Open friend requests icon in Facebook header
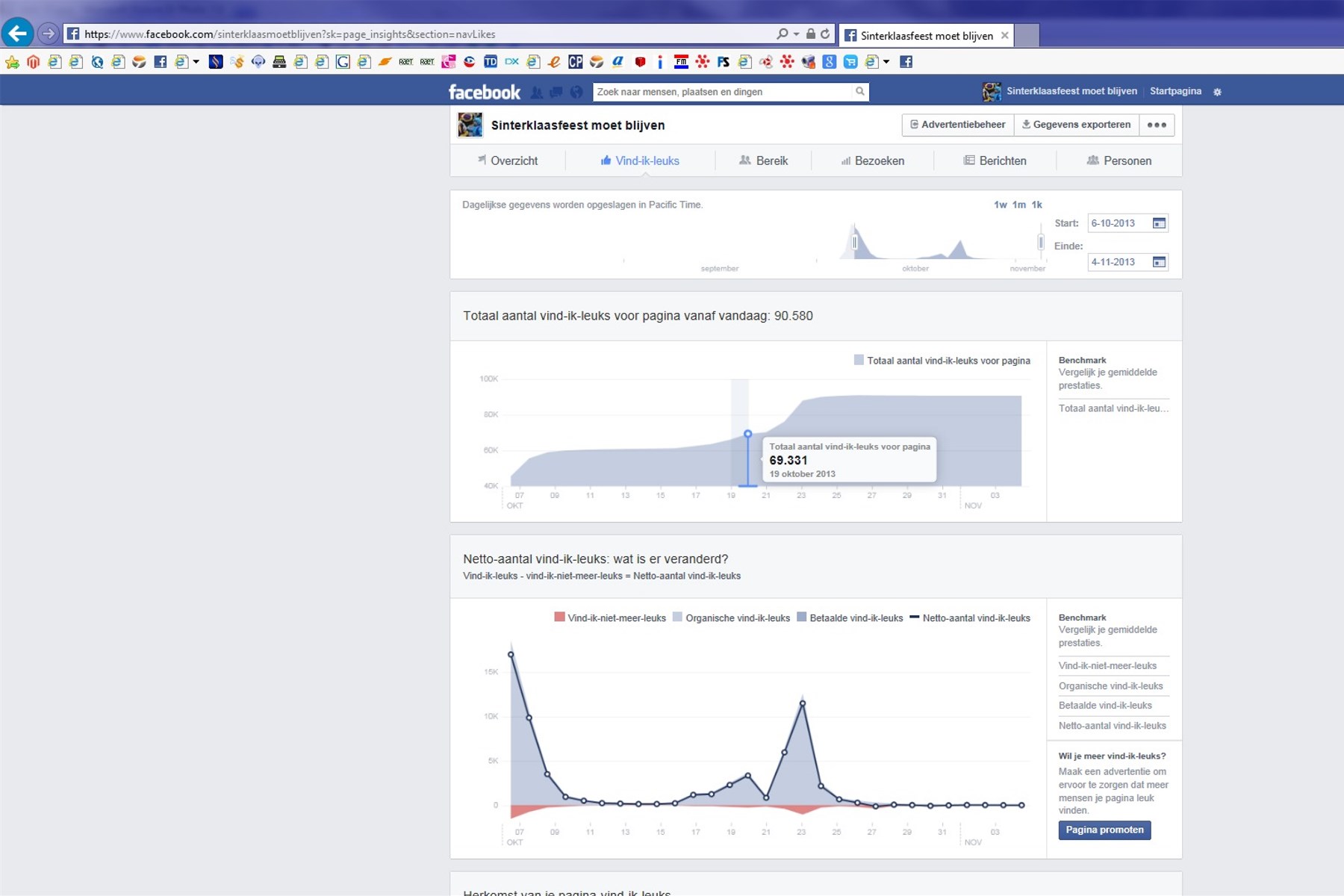 click(x=536, y=92)
